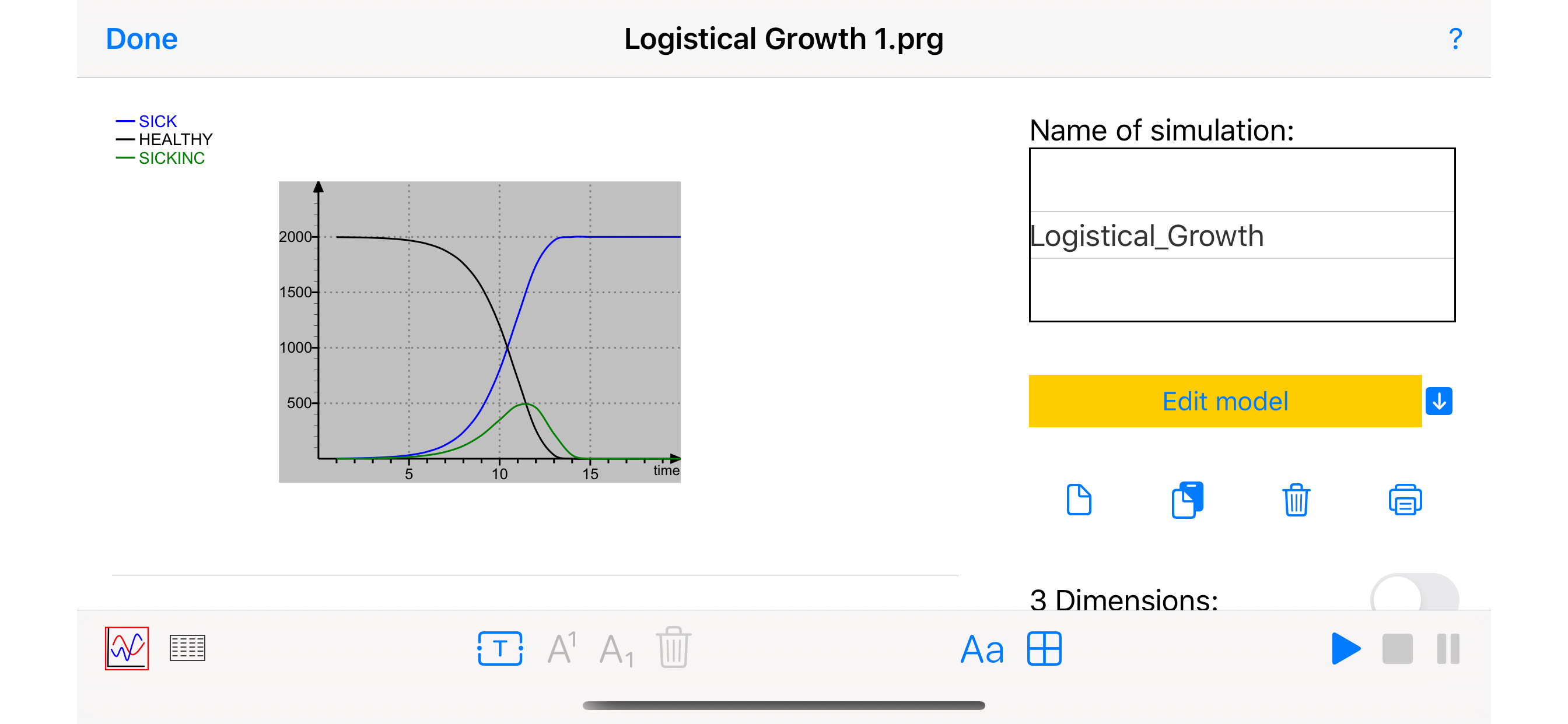Screen dimensions: 1568x724
Task: Open the Aa font settings
Action: click(982, 649)
